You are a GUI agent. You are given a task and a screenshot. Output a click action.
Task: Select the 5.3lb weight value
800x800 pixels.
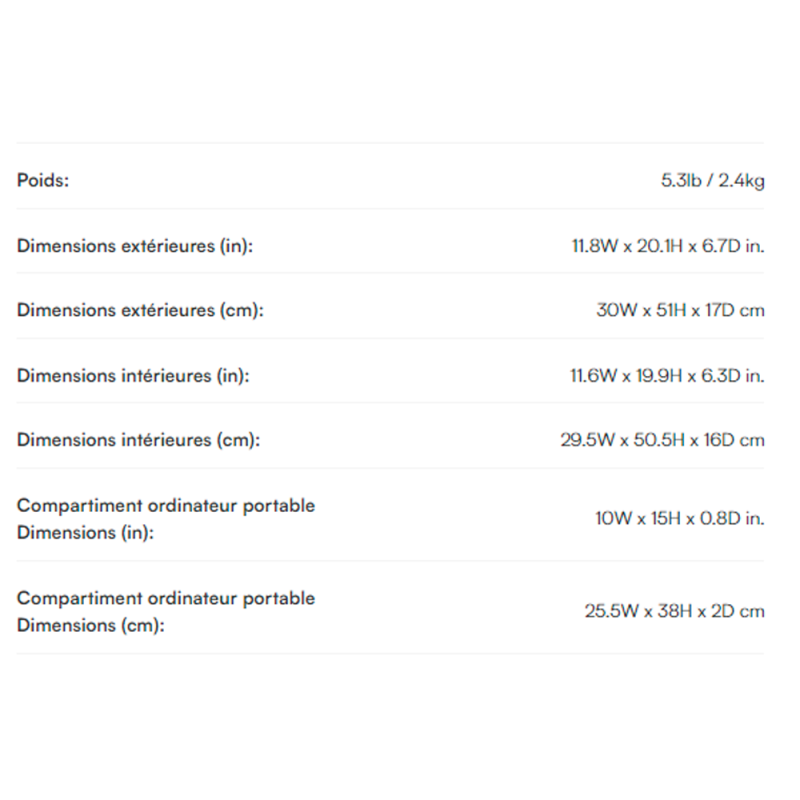click(681, 181)
